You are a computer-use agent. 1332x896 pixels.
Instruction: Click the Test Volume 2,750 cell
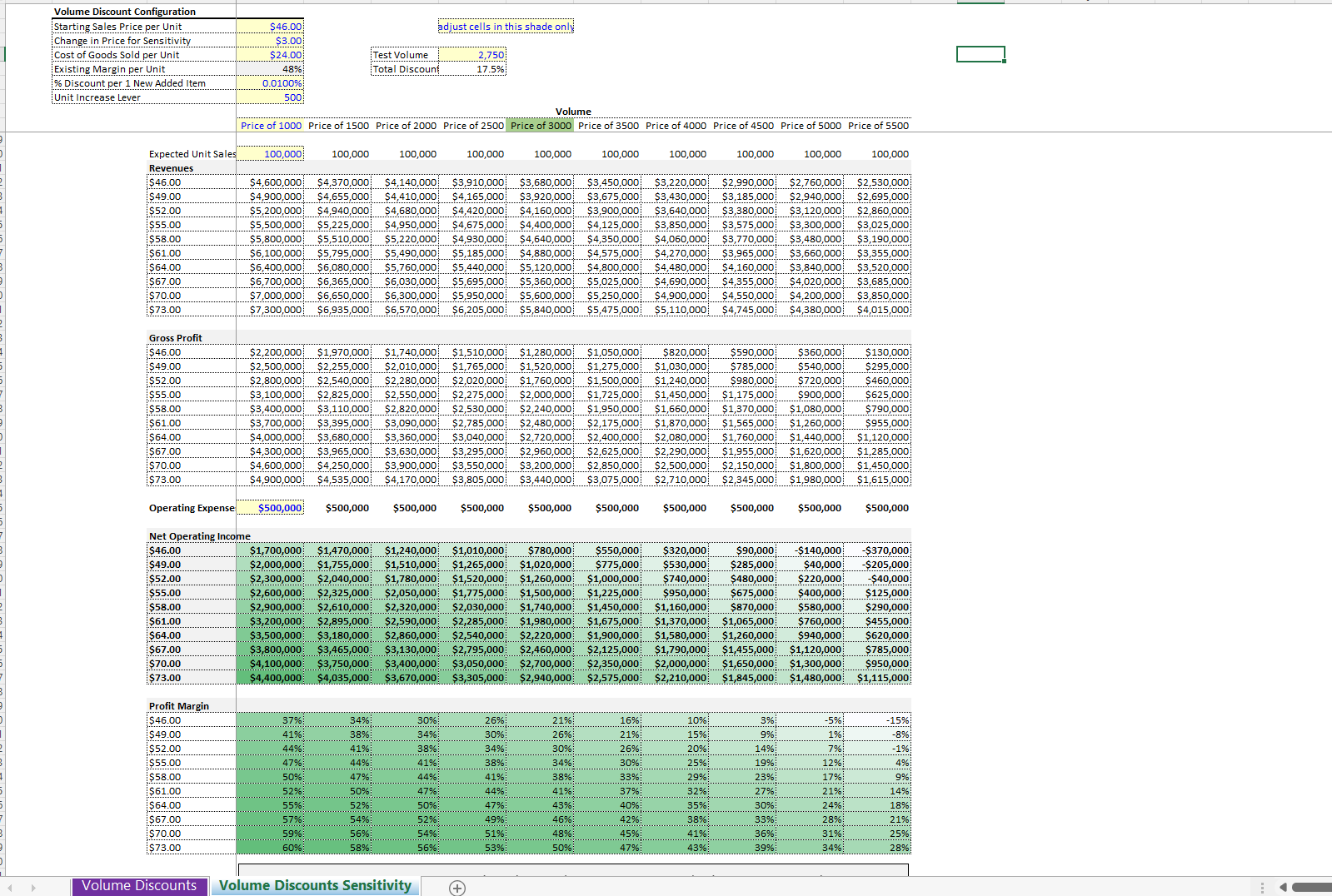pos(472,55)
